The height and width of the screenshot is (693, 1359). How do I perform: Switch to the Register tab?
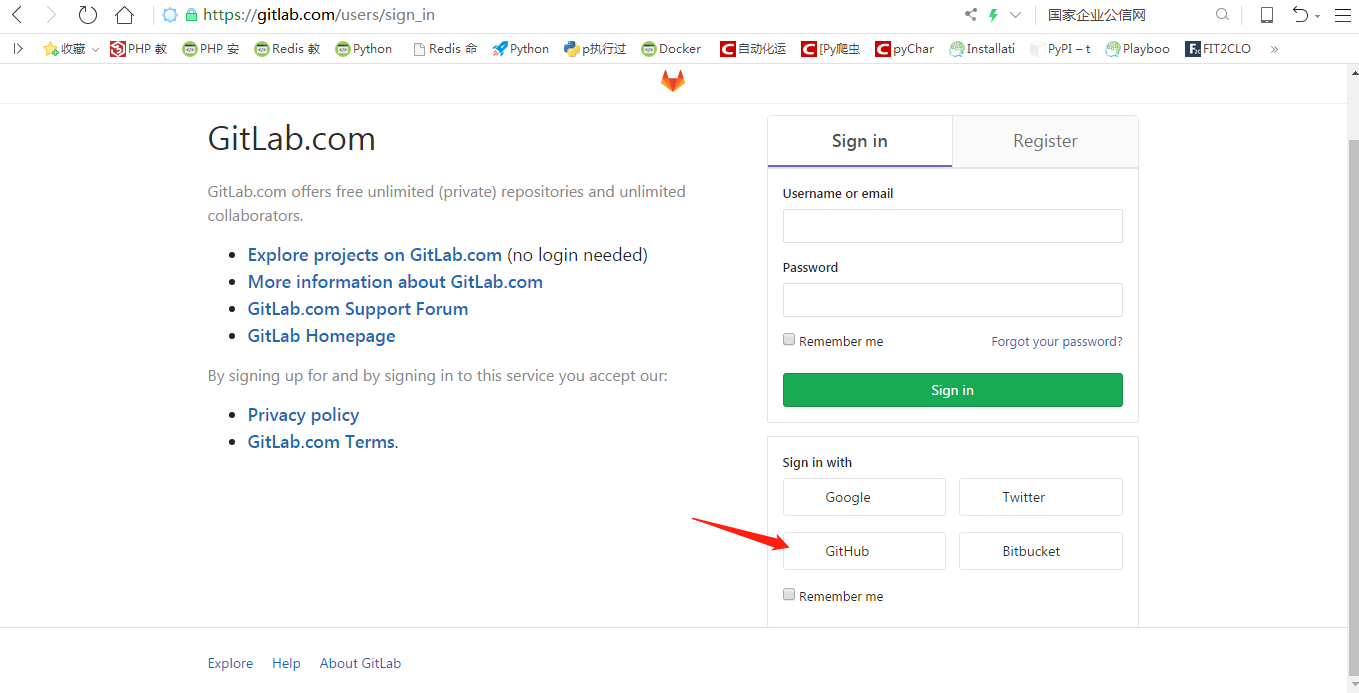(1044, 141)
